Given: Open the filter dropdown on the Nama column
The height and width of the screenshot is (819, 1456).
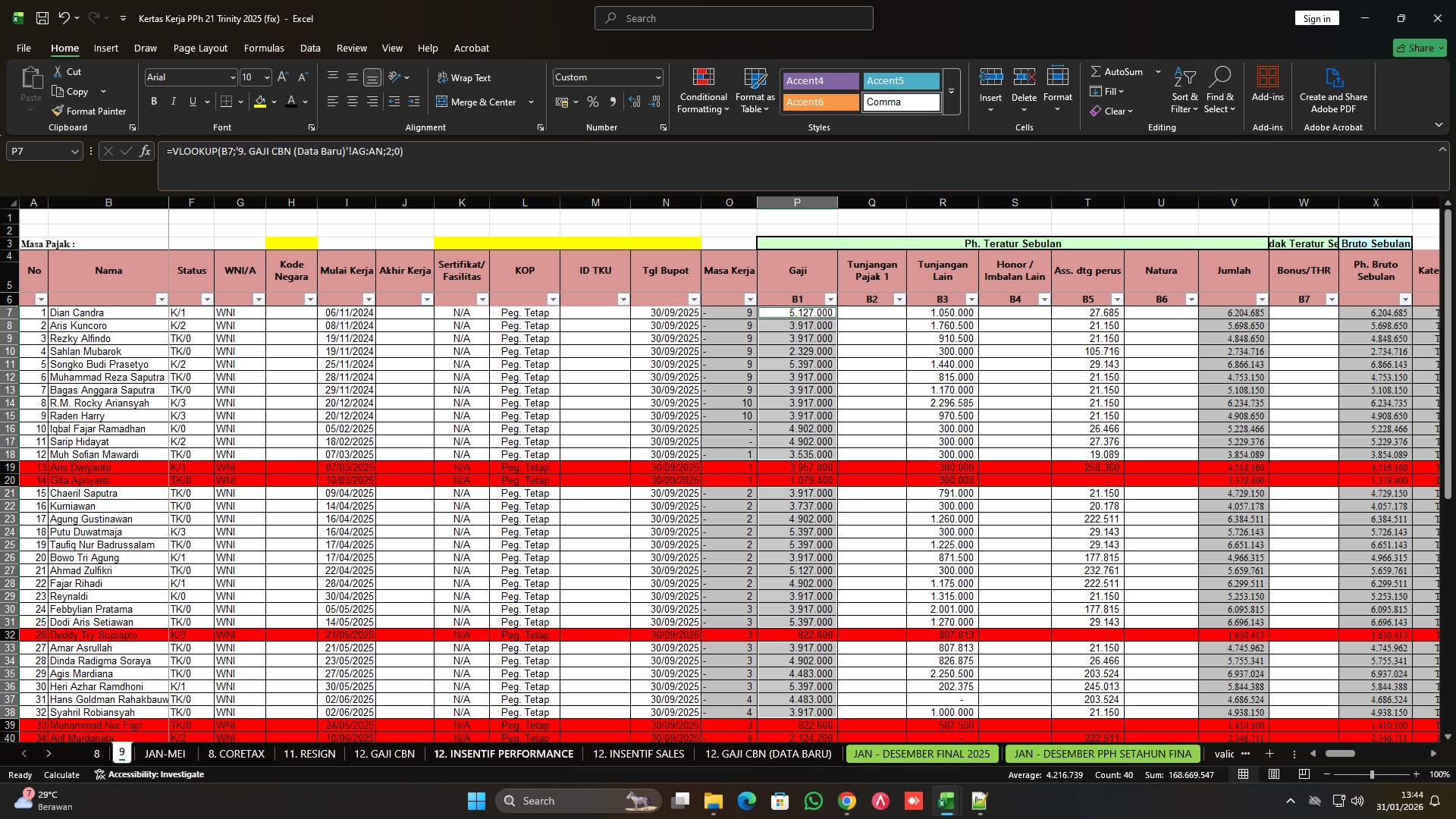Looking at the screenshot, I should point(162,299).
